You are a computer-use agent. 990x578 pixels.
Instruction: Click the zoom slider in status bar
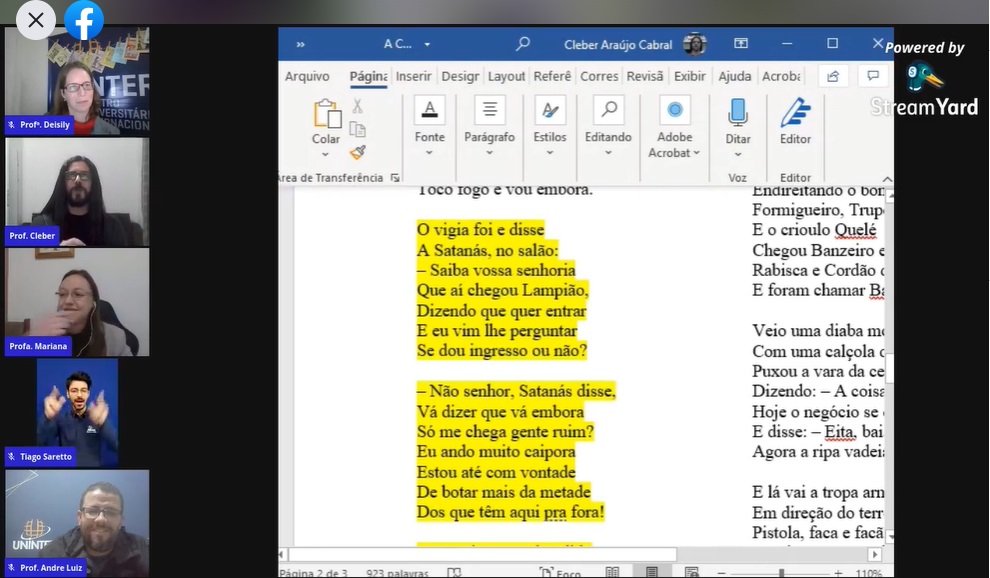pyautogui.click(x=780, y=573)
